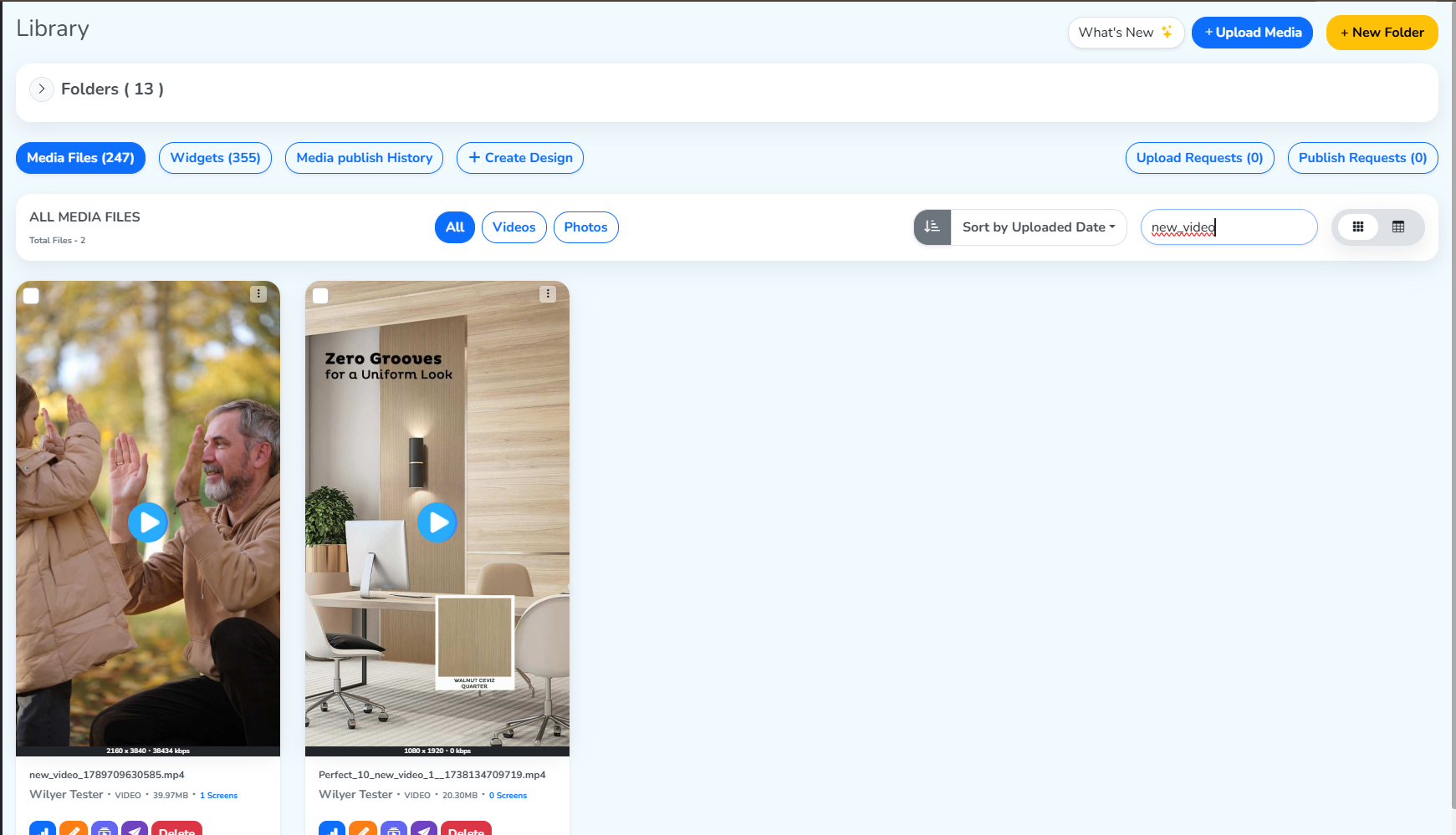Click playlist icon for new_video_1789709630585.mp4
1456x835 pixels.
click(105, 828)
